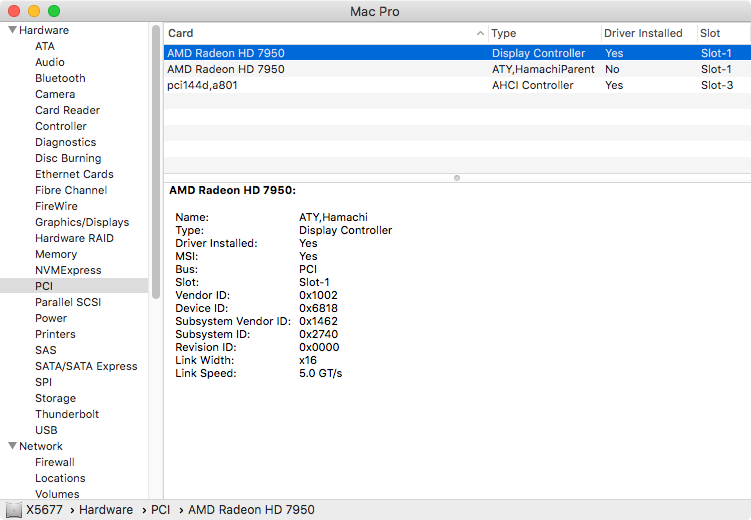Viewport: 751px width, 520px height.
Task: Select FireWire in sidebar
Action: (57, 206)
